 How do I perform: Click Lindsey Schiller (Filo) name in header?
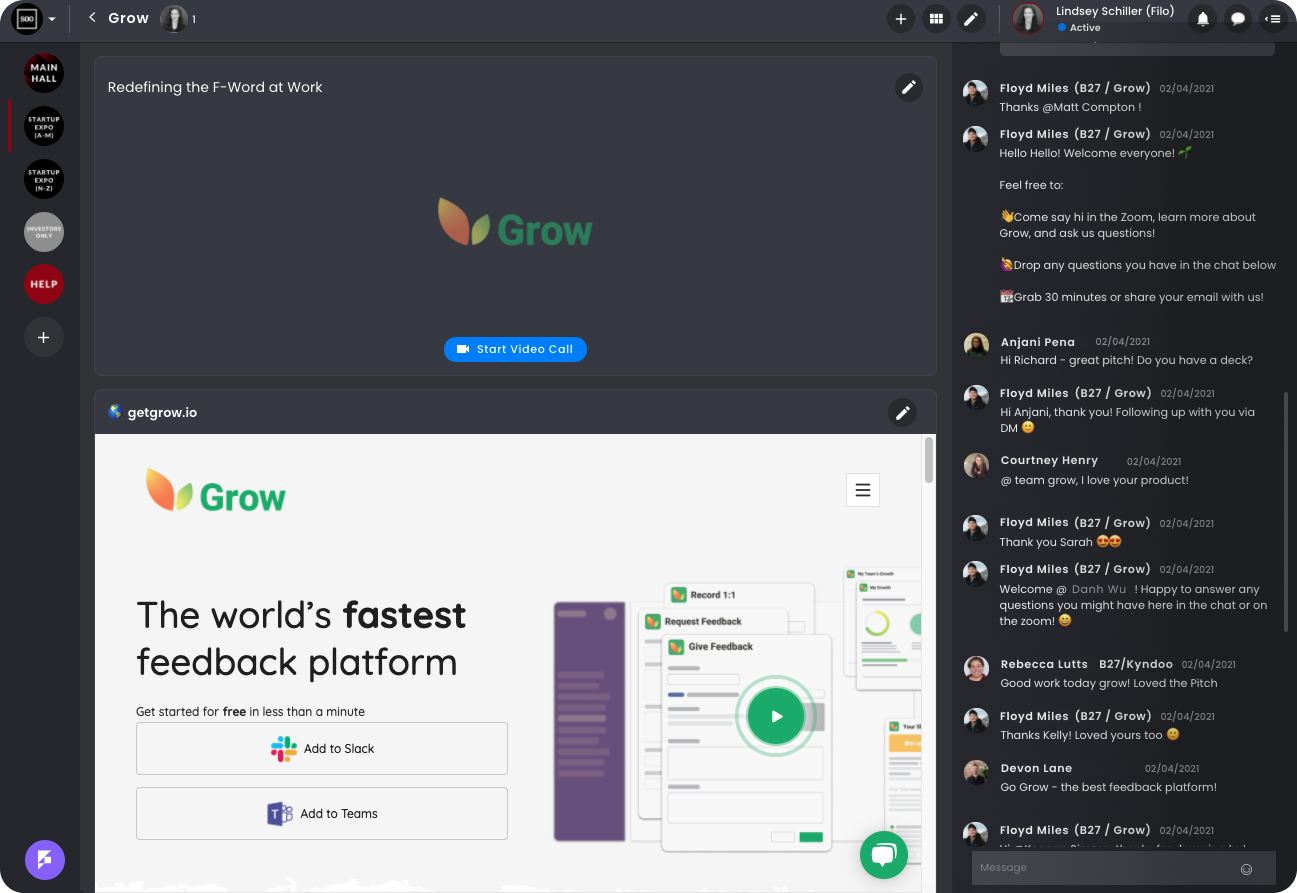click(x=1115, y=11)
